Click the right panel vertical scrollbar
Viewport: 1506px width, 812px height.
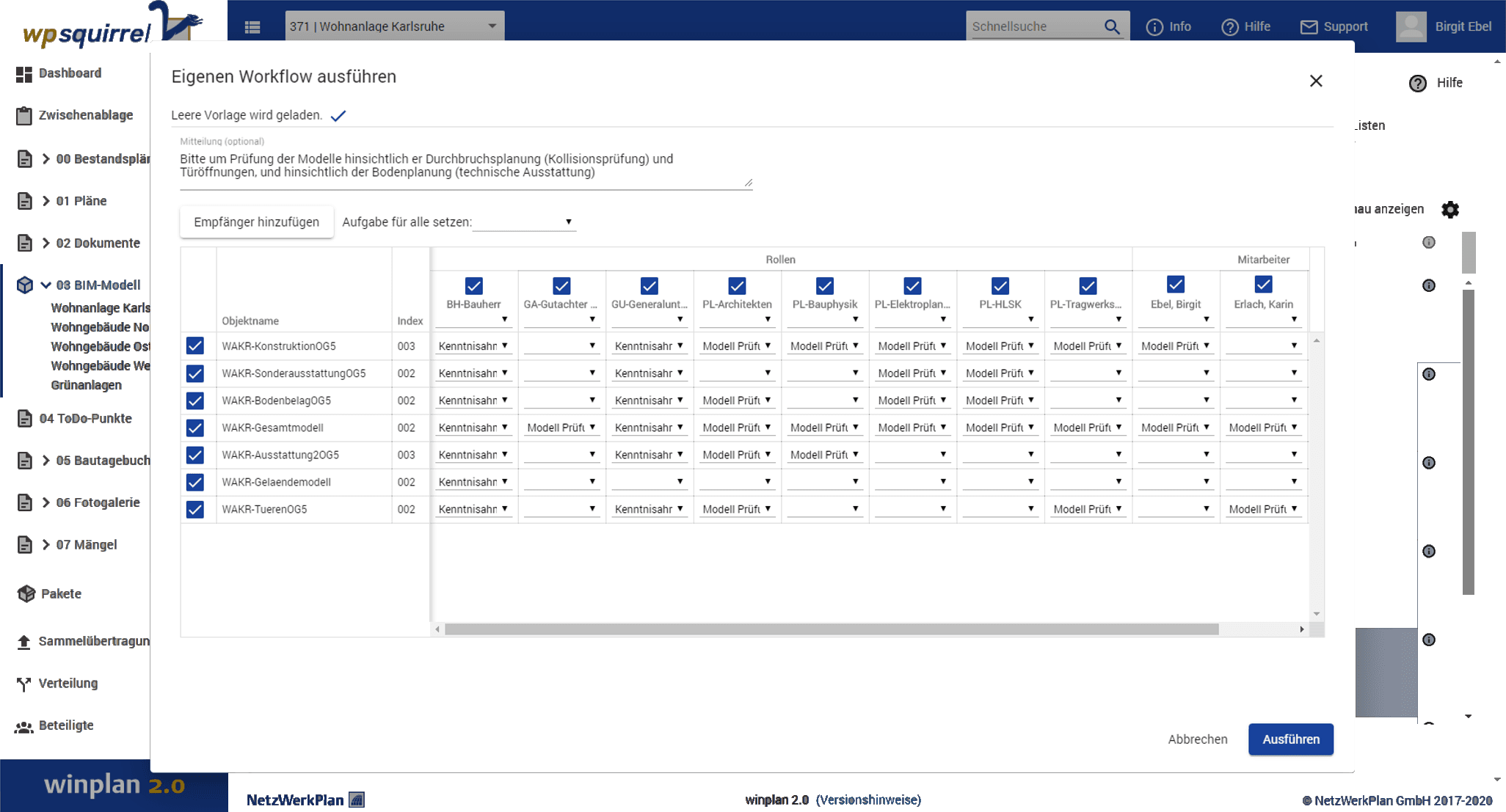coord(1469,442)
